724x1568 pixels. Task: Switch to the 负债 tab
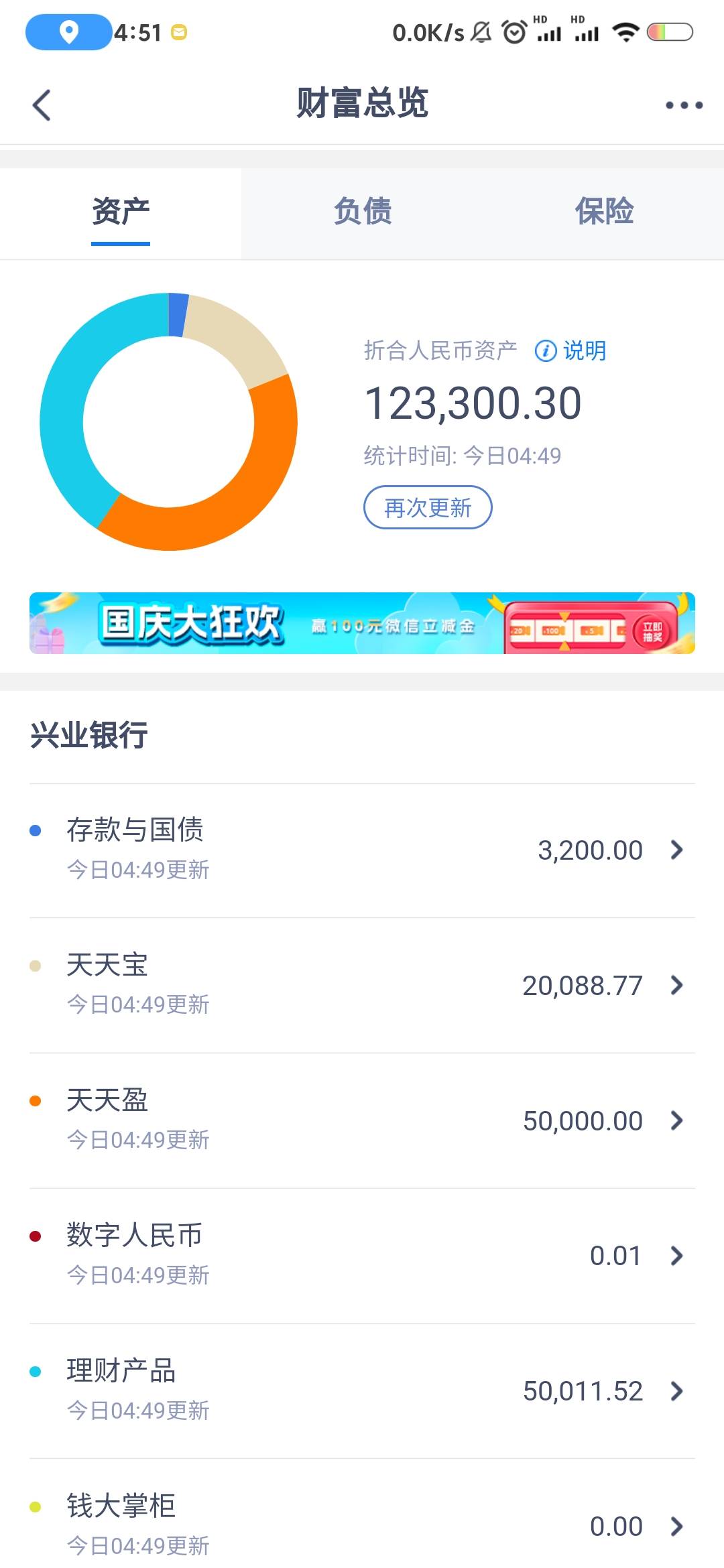coord(362,212)
